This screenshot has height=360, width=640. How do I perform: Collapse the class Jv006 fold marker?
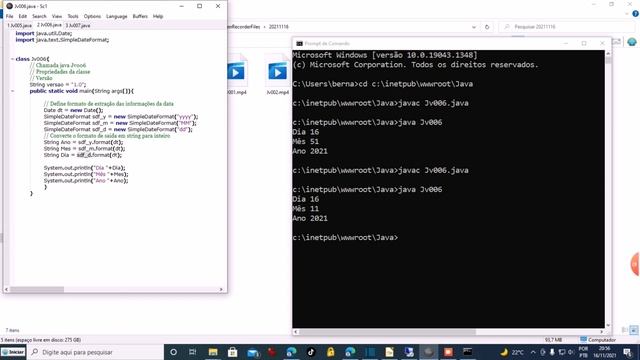(x=12, y=59)
